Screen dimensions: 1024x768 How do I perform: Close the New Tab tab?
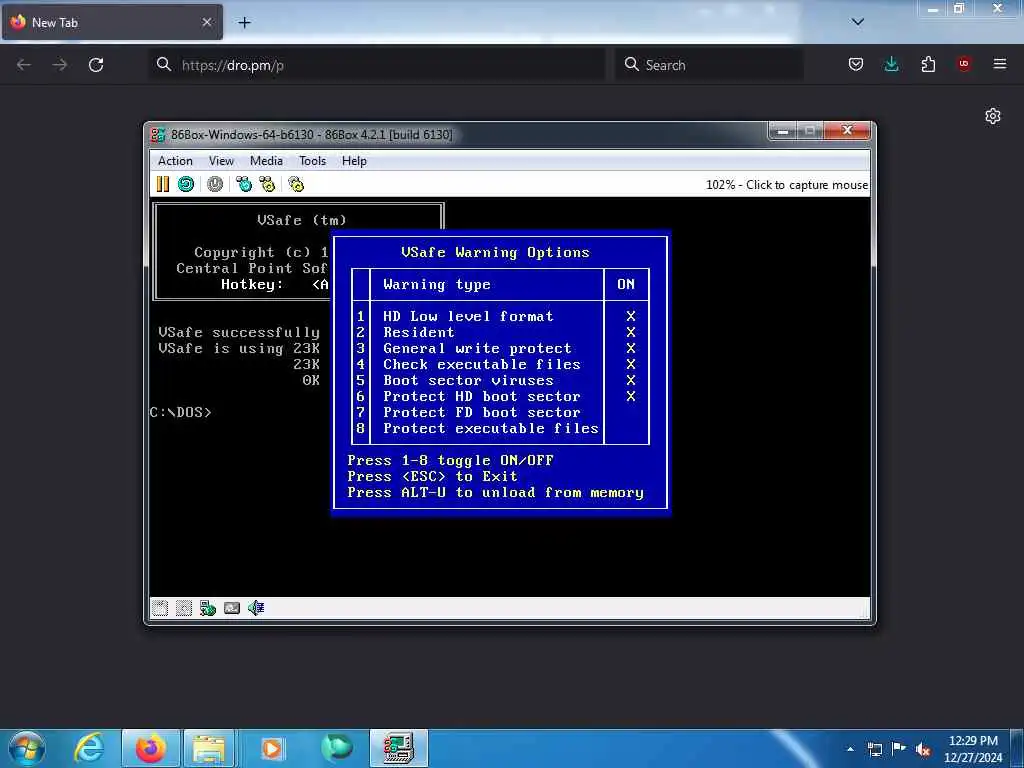(206, 22)
